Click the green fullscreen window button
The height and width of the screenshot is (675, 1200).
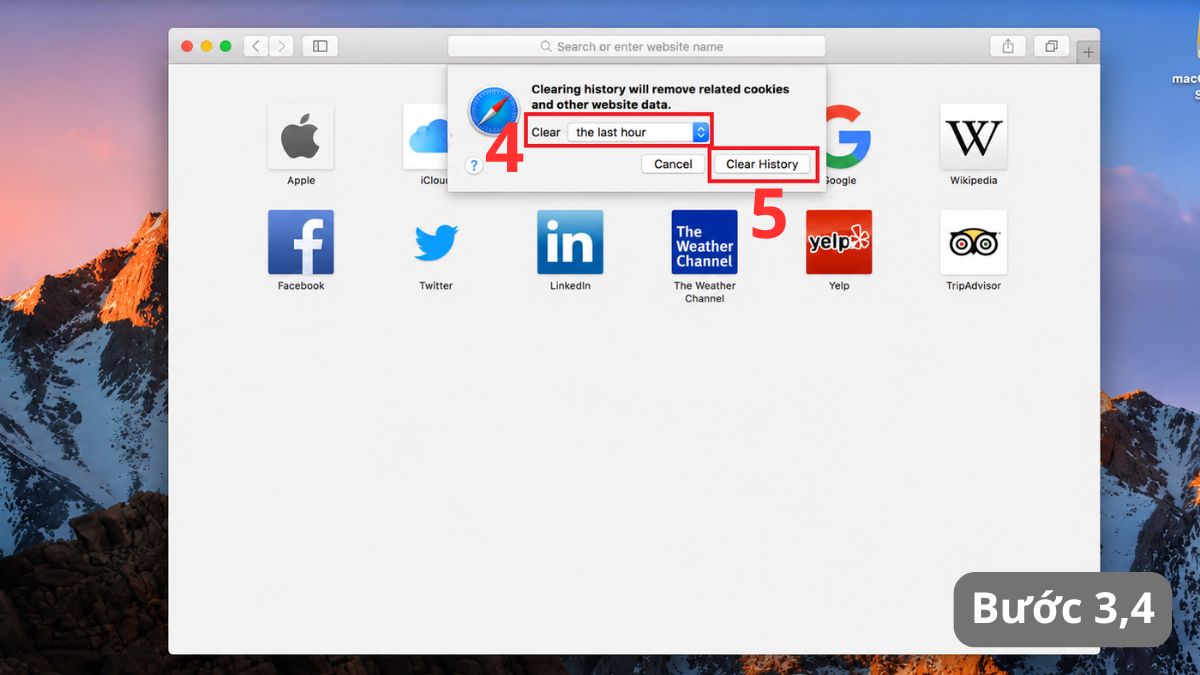(x=225, y=46)
